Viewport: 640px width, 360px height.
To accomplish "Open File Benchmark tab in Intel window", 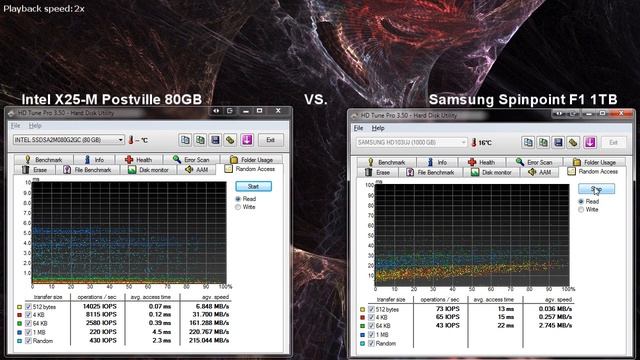I will (87, 170).
